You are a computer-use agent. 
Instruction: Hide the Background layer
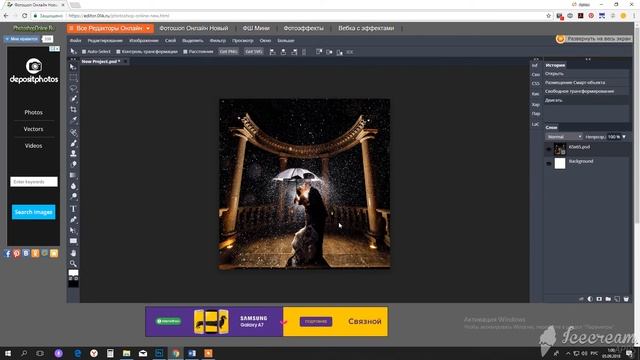click(549, 163)
